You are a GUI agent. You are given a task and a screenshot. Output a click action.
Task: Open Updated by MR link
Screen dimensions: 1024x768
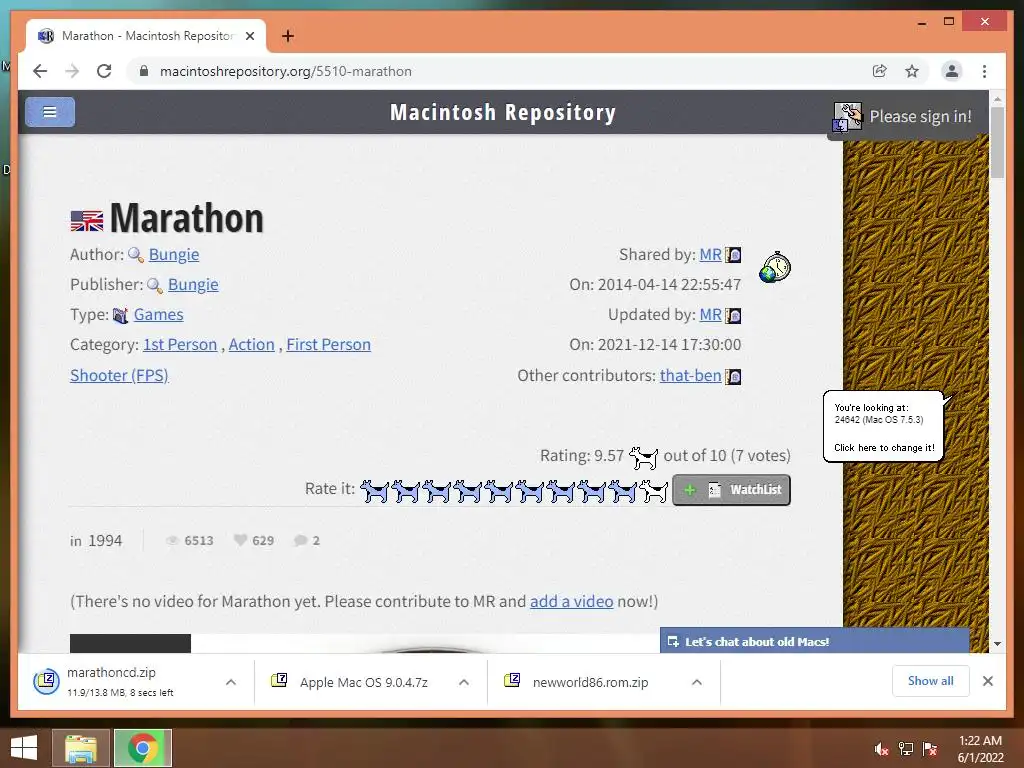711,315
